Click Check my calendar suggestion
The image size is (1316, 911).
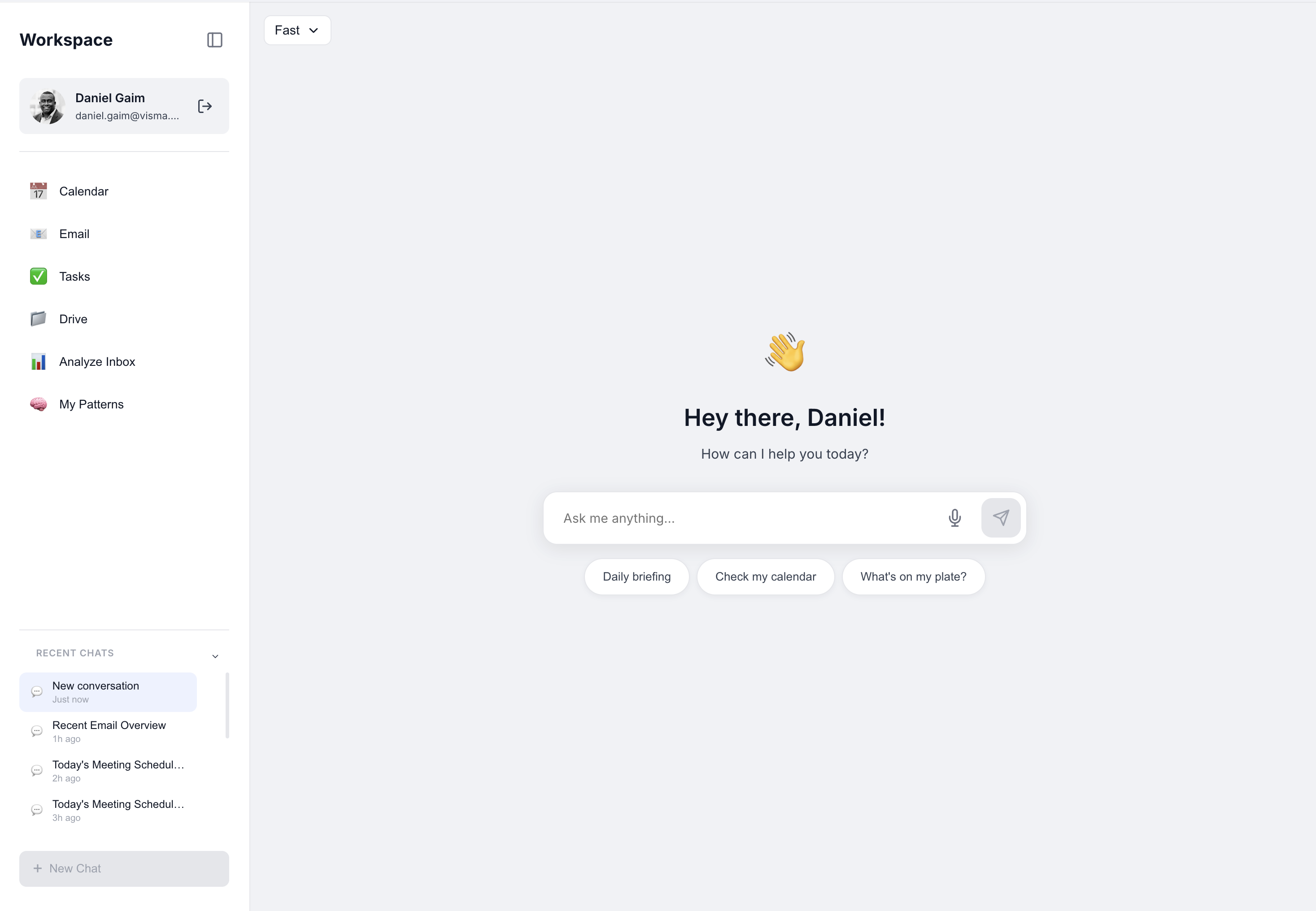point(765,577)
